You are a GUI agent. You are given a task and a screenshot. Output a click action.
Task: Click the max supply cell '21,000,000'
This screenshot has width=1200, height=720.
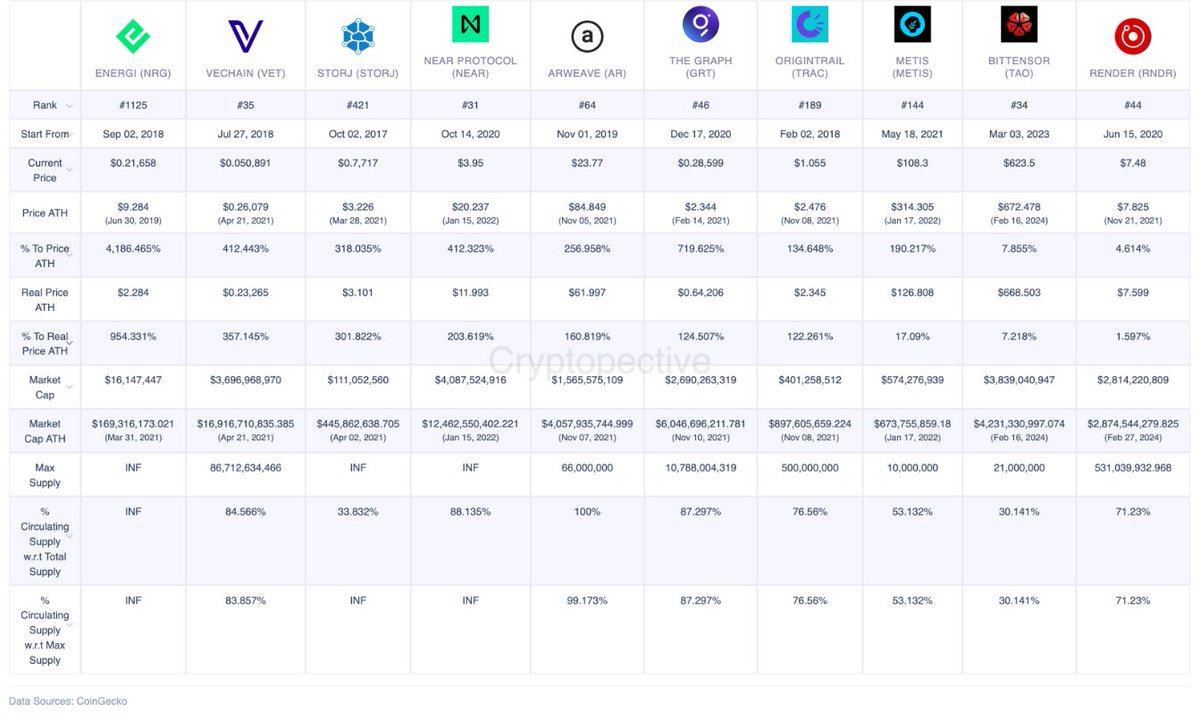click(x=1019, y=467)
